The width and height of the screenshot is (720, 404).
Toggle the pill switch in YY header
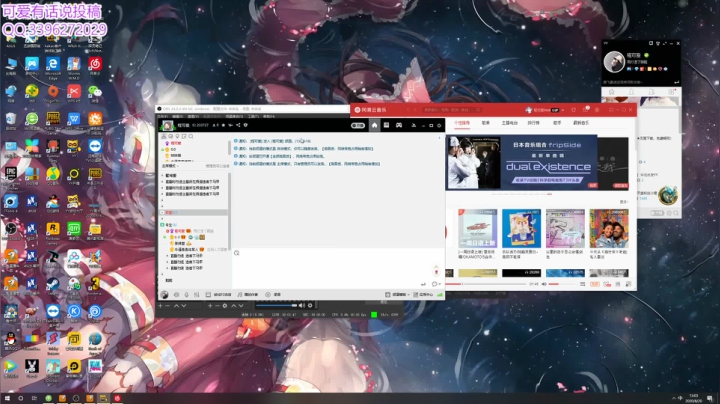[358, 125]
